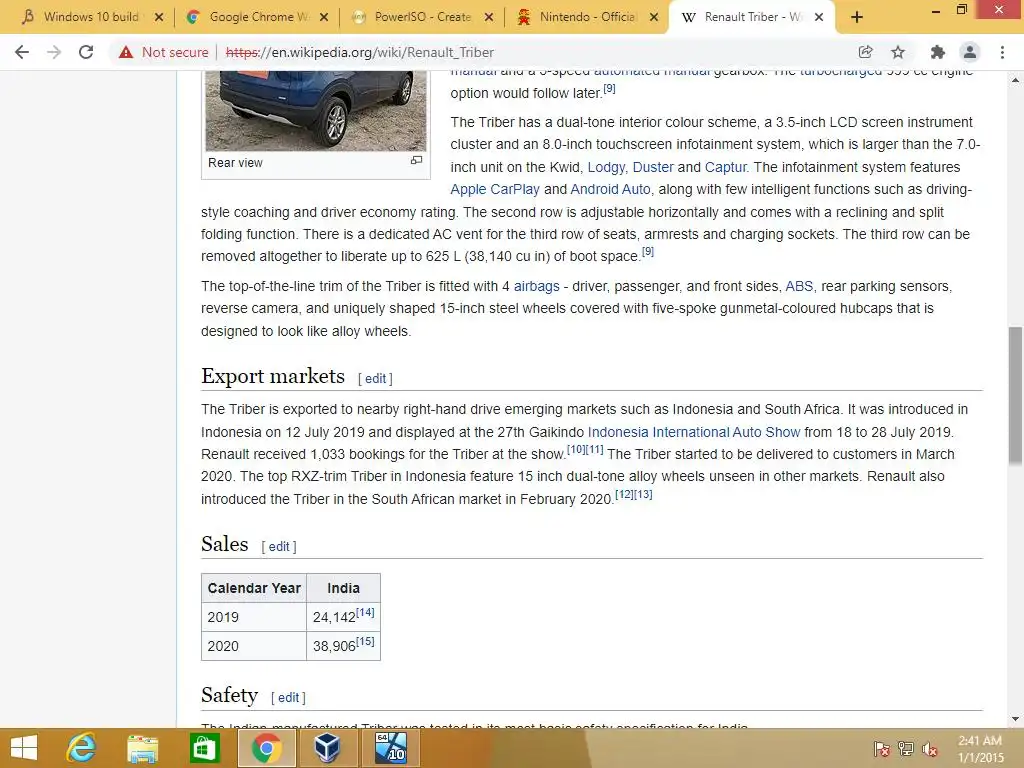Open the Duster link
Image resolution: width=1024 pixels, height=768 pixels.
[x=652, y=167]
